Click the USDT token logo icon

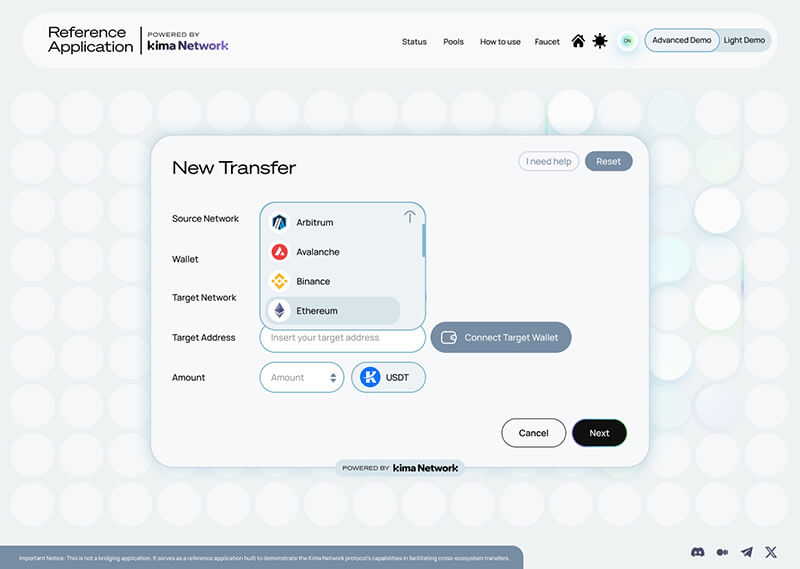[x=370, y=378]
